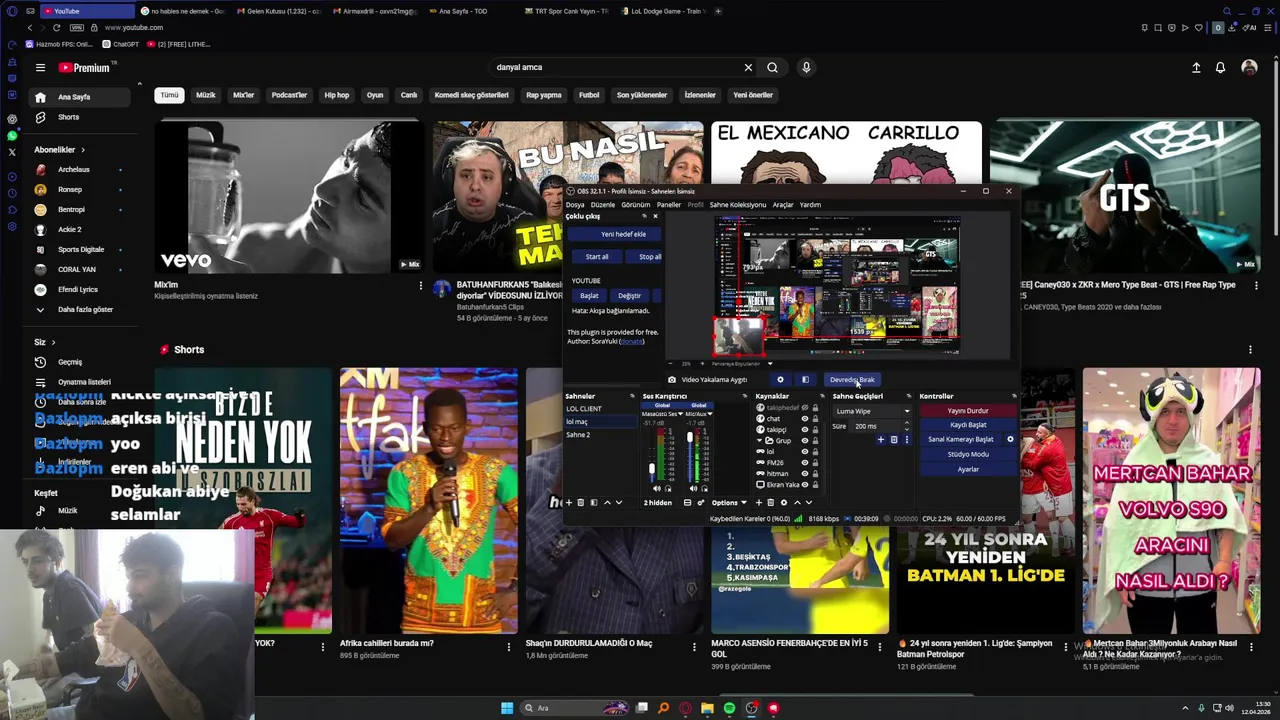This screenshot has height=720, width=1280.
Task: Open transition options three-dot menu in Sahne Geçişleri
Action: pyautogui.click(x=906, y=439)
